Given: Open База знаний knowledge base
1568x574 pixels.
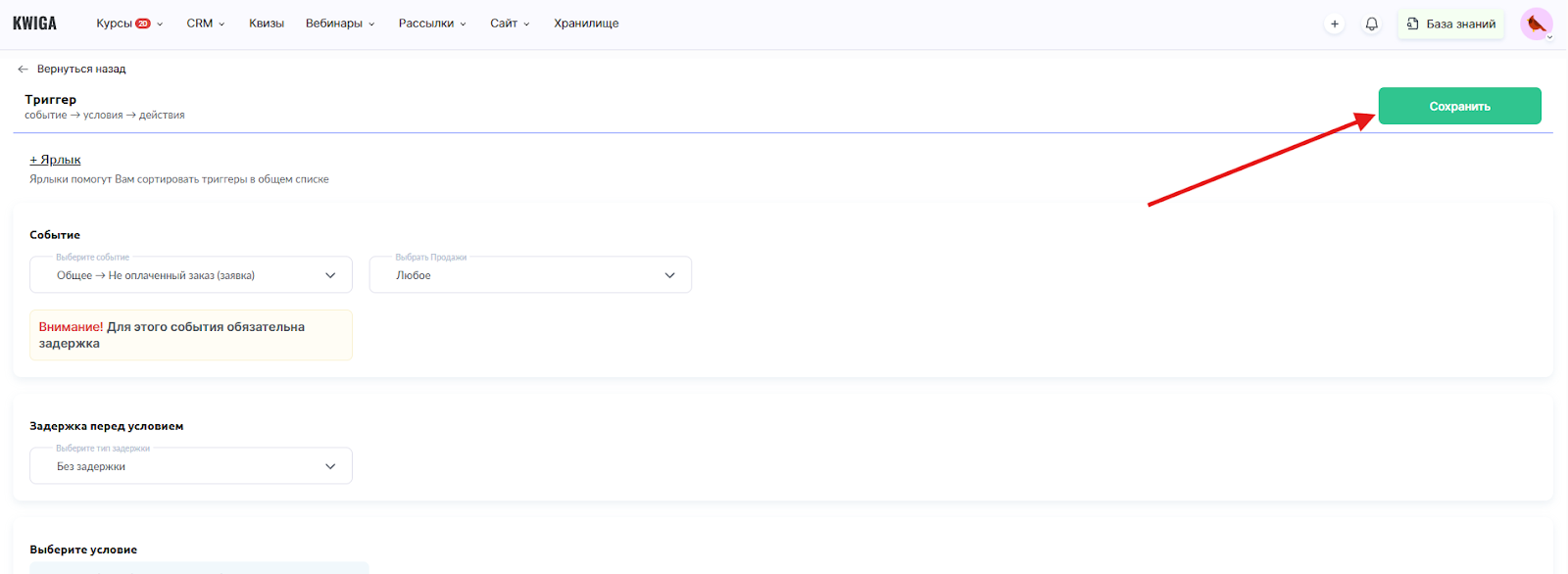Looking at the screenshot, I should click(x=1451, y=24).
